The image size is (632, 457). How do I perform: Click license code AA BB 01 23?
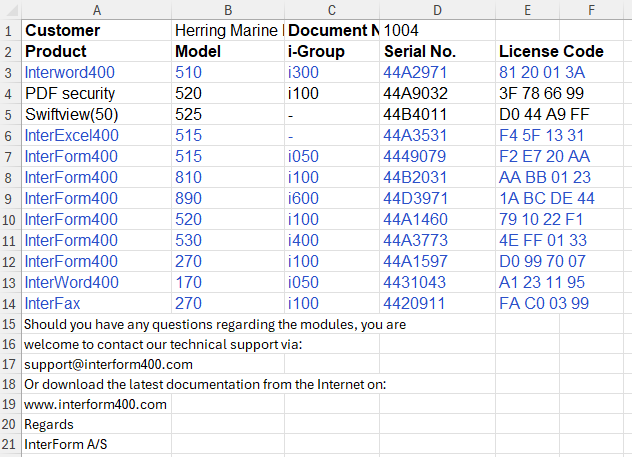coord(559,177)
